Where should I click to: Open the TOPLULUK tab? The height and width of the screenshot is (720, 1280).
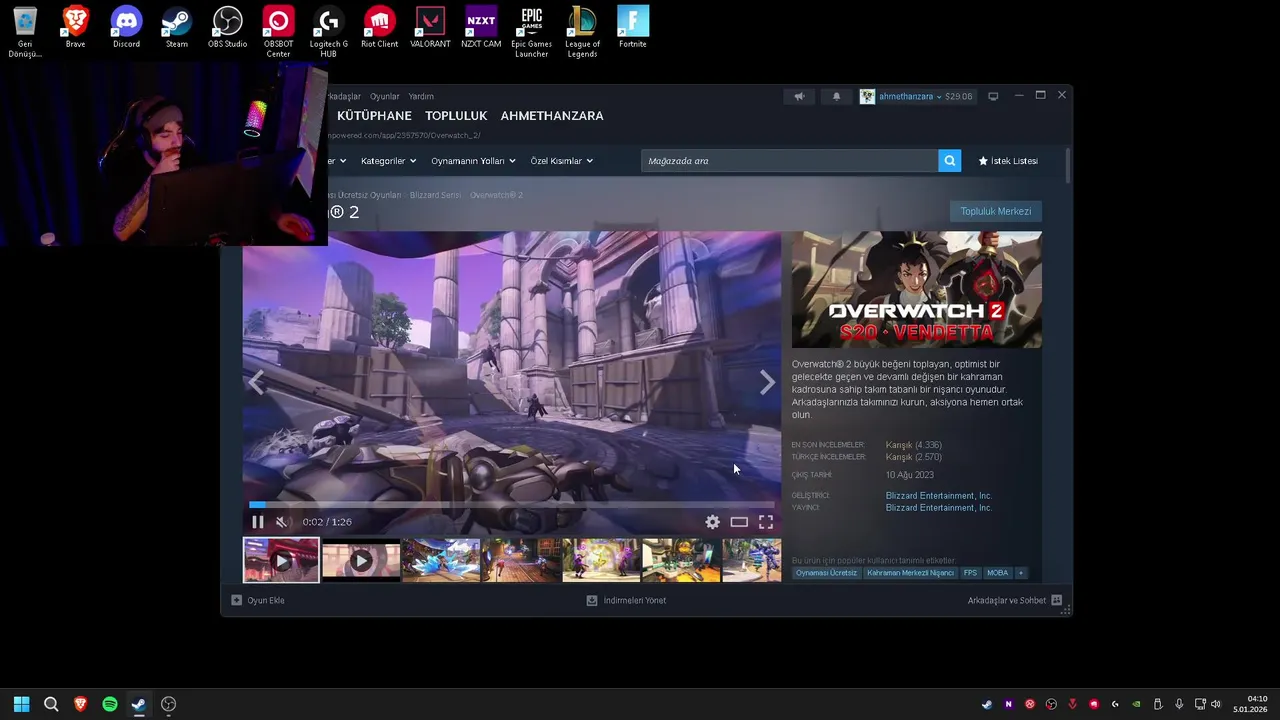click(x=456, y=116)
